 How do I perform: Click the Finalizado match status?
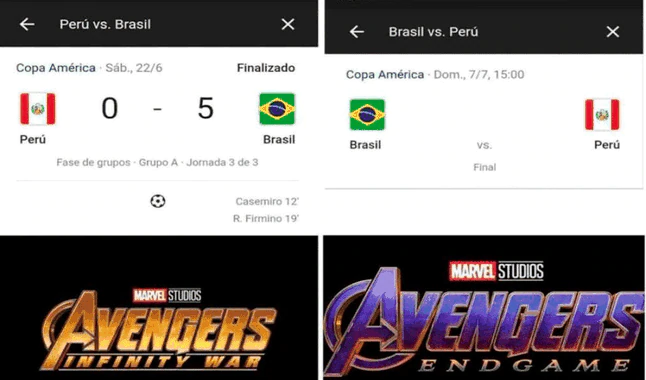tap(266, 68)
